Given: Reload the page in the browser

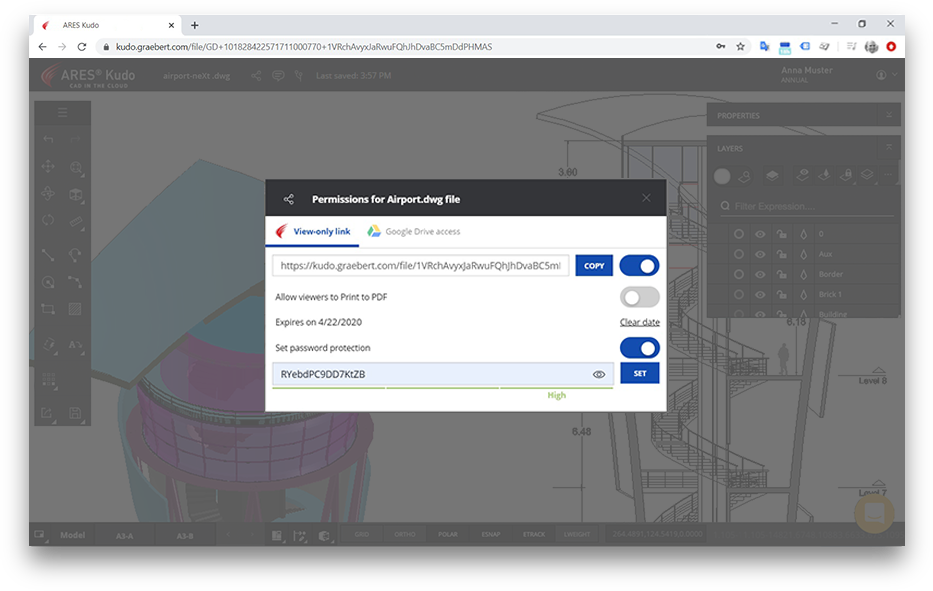Looking at the screenshot, I should pyautogui.click(x=81, y=46).
